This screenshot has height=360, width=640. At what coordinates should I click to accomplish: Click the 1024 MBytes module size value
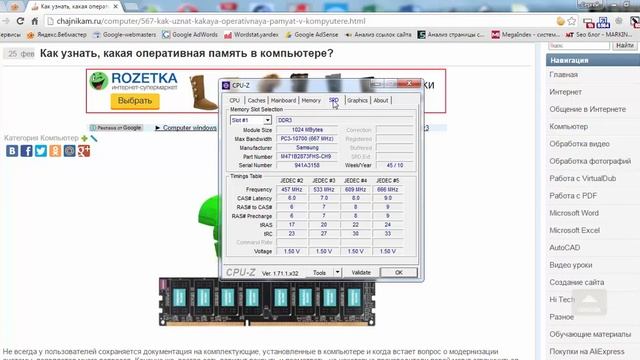[307, 130]
